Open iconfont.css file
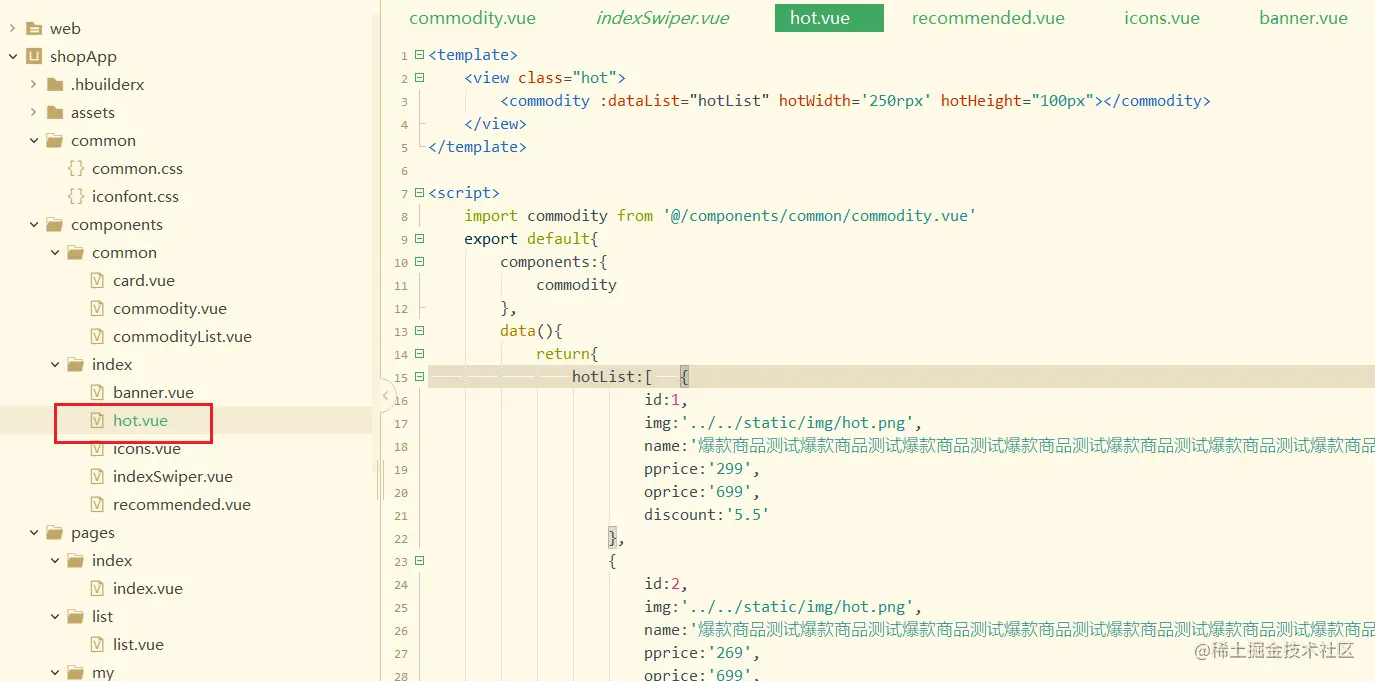This screenshot has height=681, width=1375. click(x=135, y=197)
